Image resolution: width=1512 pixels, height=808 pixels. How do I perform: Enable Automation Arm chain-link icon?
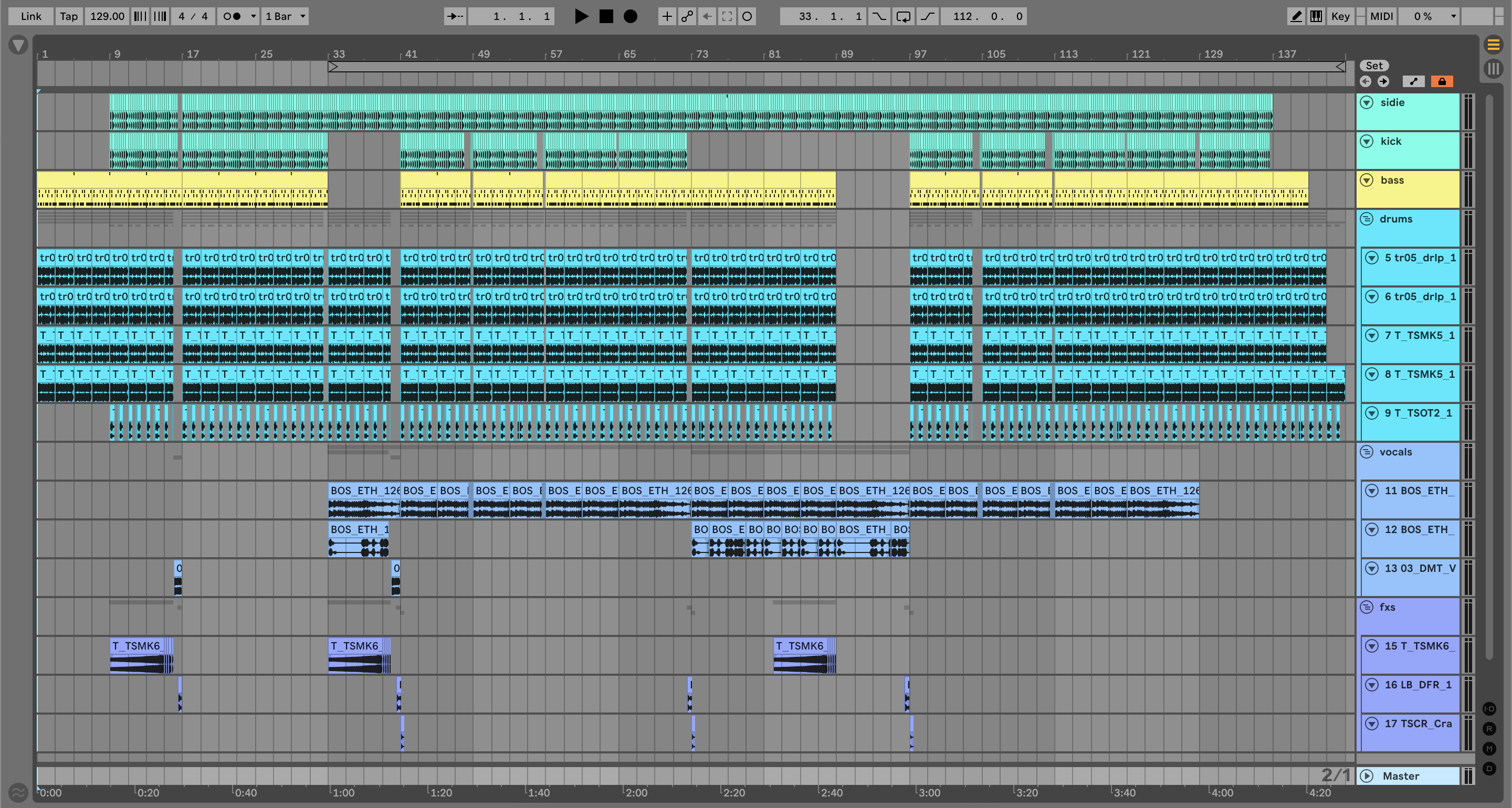687,16
